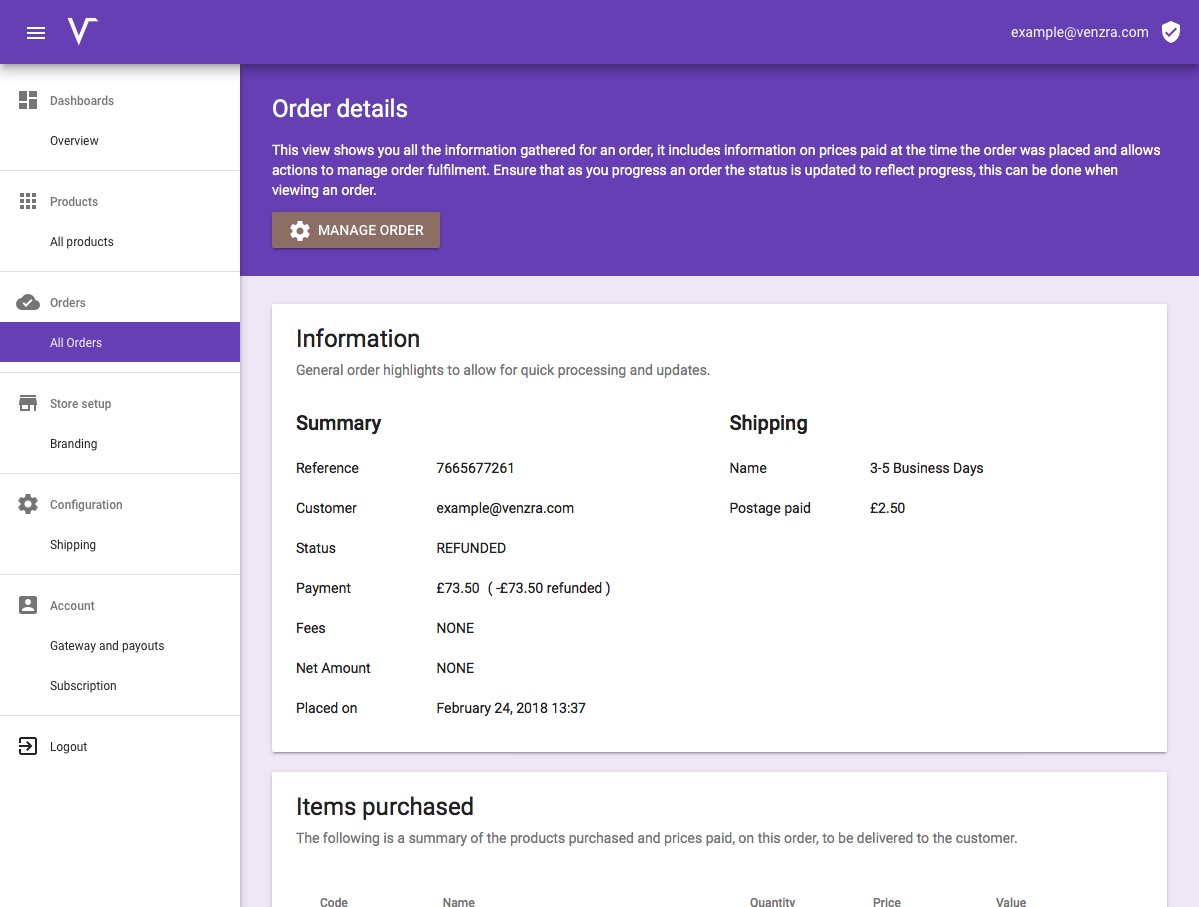Click the MANAGE ORDER button
This screenshot has height=907, width=1199.
coord(356,230)
